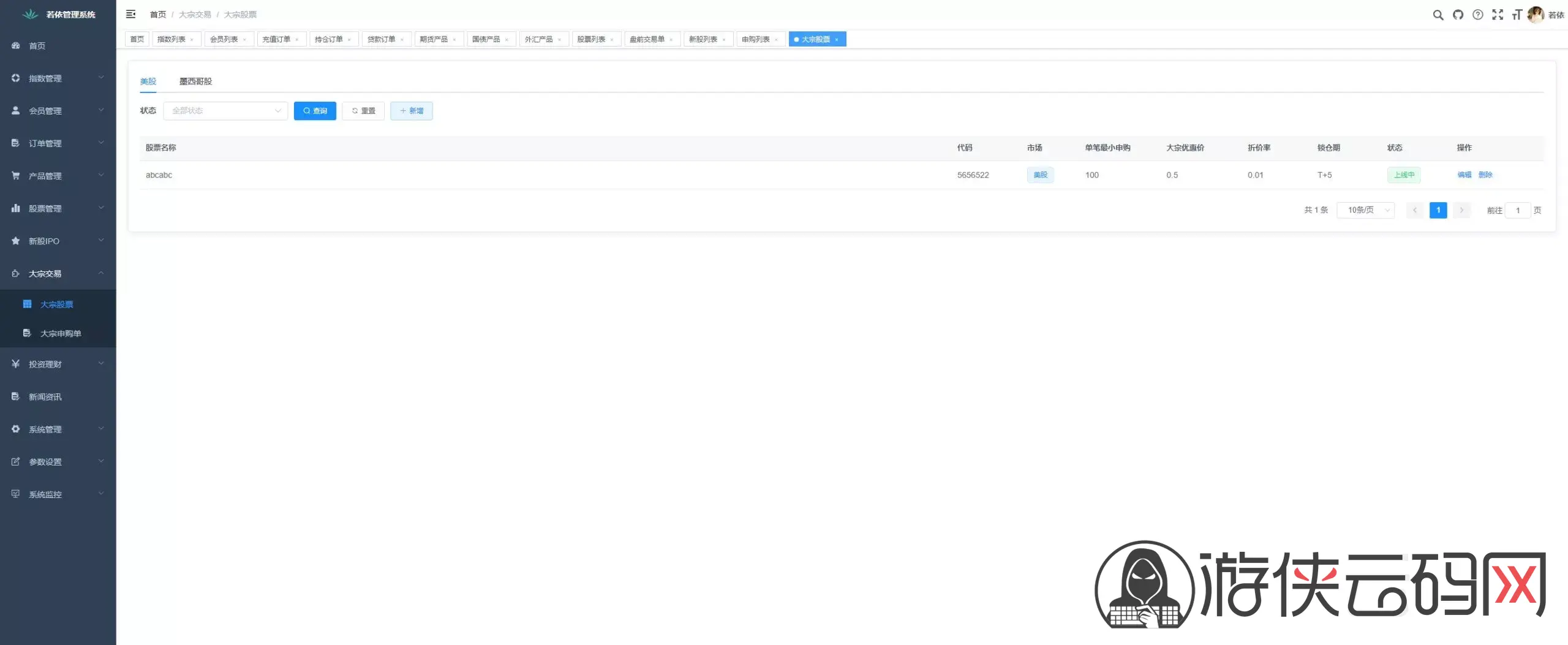Click the 新增 add button
This screenshot has height=645, width=1568.
[x=411, y=111]
